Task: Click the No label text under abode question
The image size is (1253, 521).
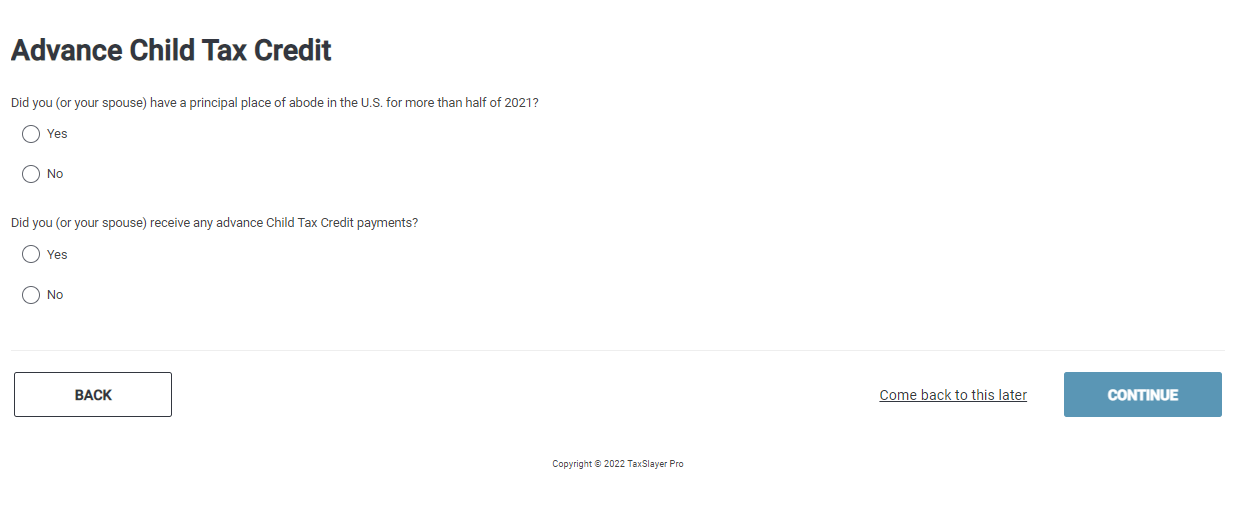Action: (55, 174)
